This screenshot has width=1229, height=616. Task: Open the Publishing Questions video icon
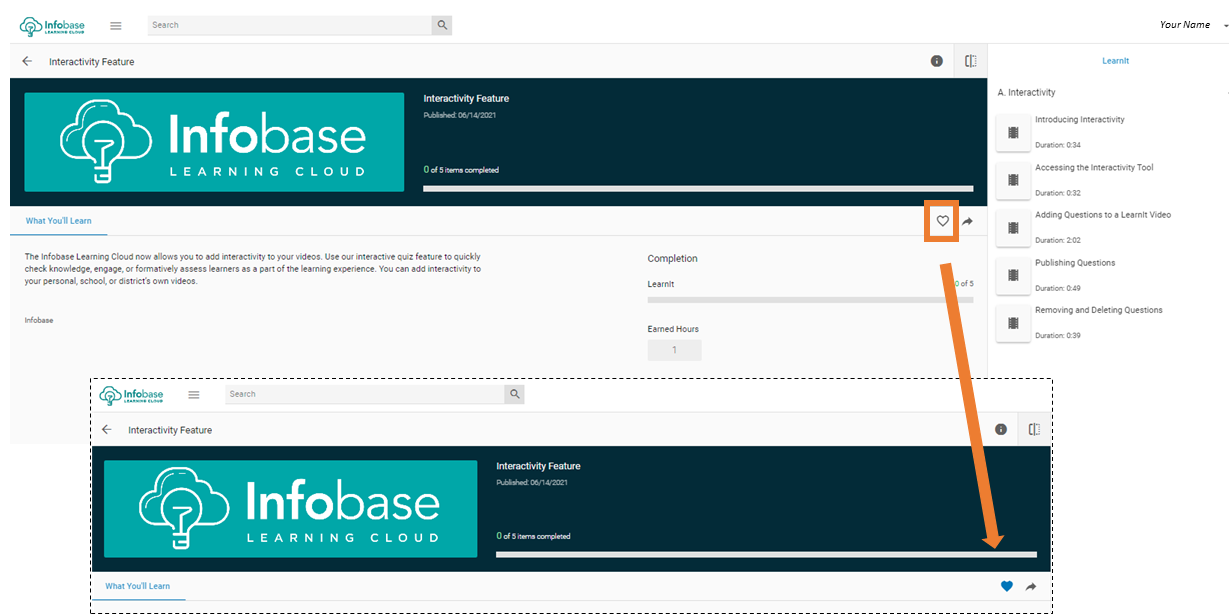(1013, 275)
